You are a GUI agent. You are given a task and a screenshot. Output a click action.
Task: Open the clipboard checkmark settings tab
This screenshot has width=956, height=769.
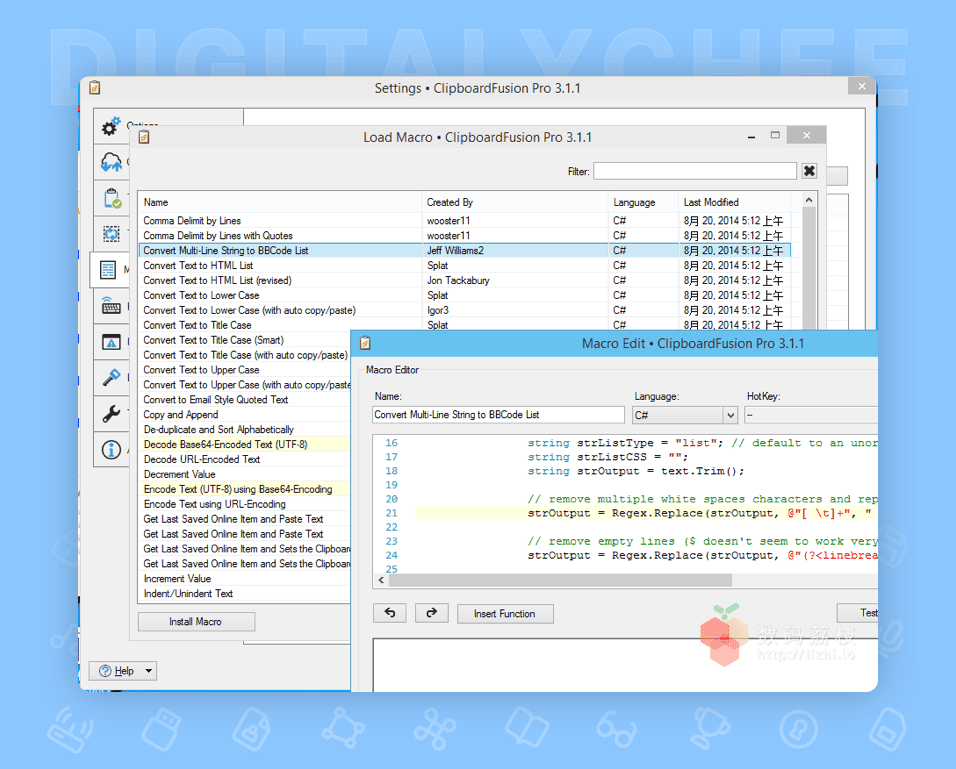112,198
